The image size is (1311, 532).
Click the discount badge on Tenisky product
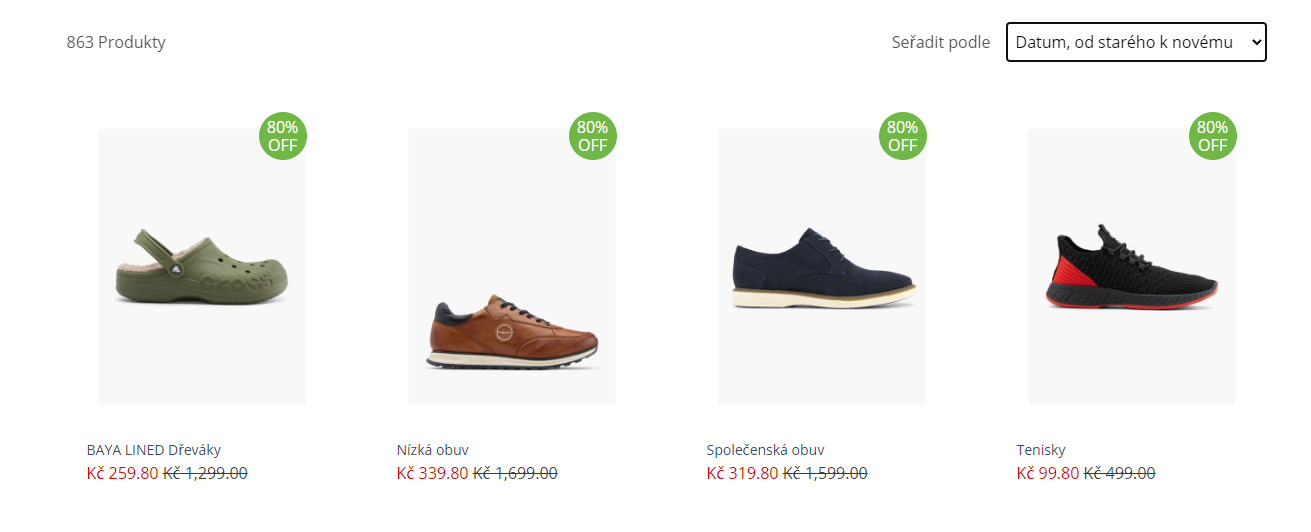click(x=1213, y=136)
